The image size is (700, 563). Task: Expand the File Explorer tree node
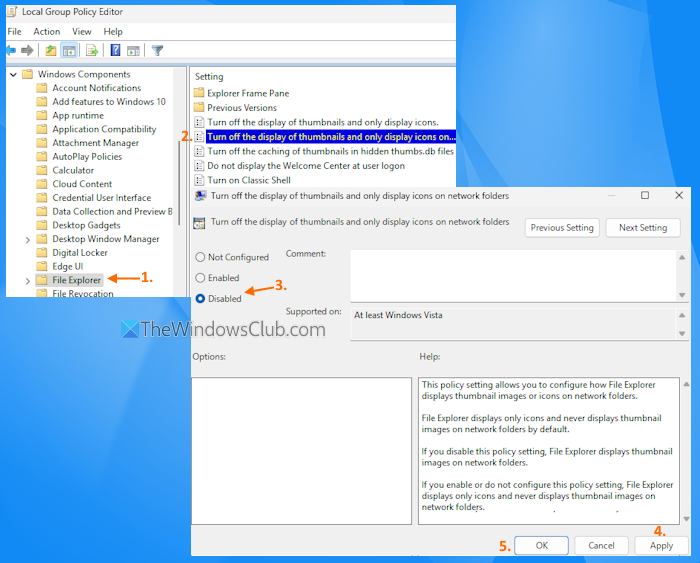click(x=28, y=281)
